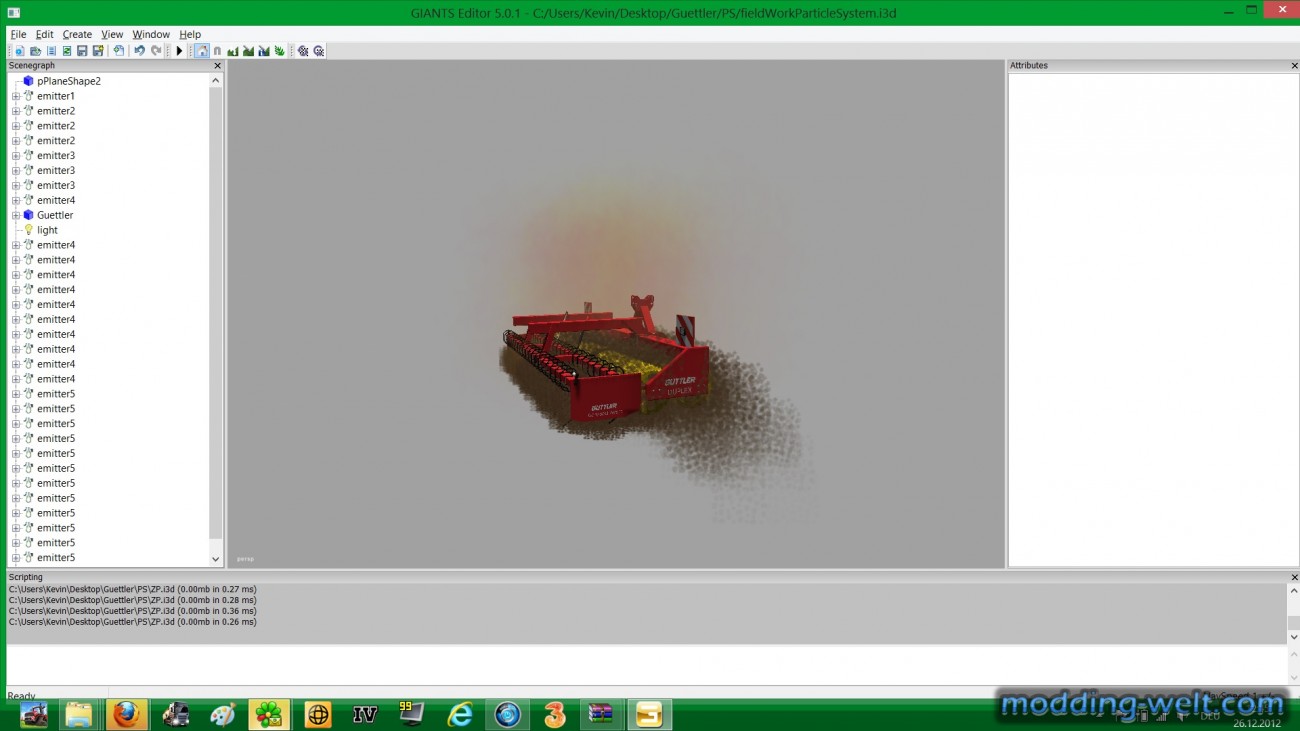Open the File menu
Screen dimensions: 1300x731
point(18,34)
